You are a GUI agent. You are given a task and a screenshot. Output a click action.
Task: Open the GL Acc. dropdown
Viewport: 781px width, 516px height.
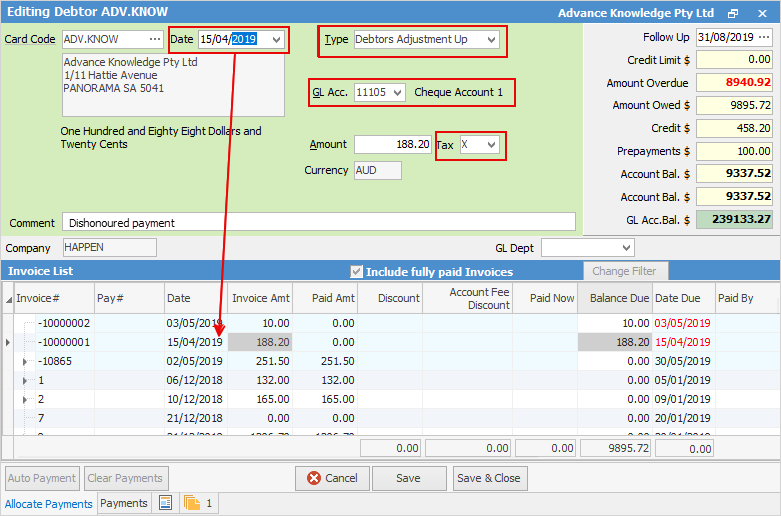397,93
